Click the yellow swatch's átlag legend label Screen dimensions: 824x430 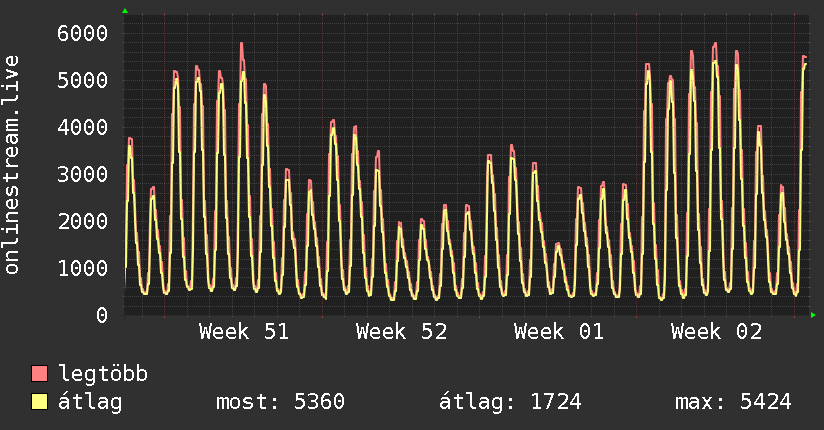click(x=90, y=402)
